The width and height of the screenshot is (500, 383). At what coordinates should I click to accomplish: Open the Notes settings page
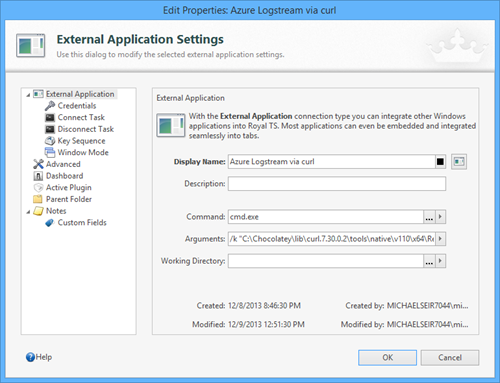click(56, 211)
